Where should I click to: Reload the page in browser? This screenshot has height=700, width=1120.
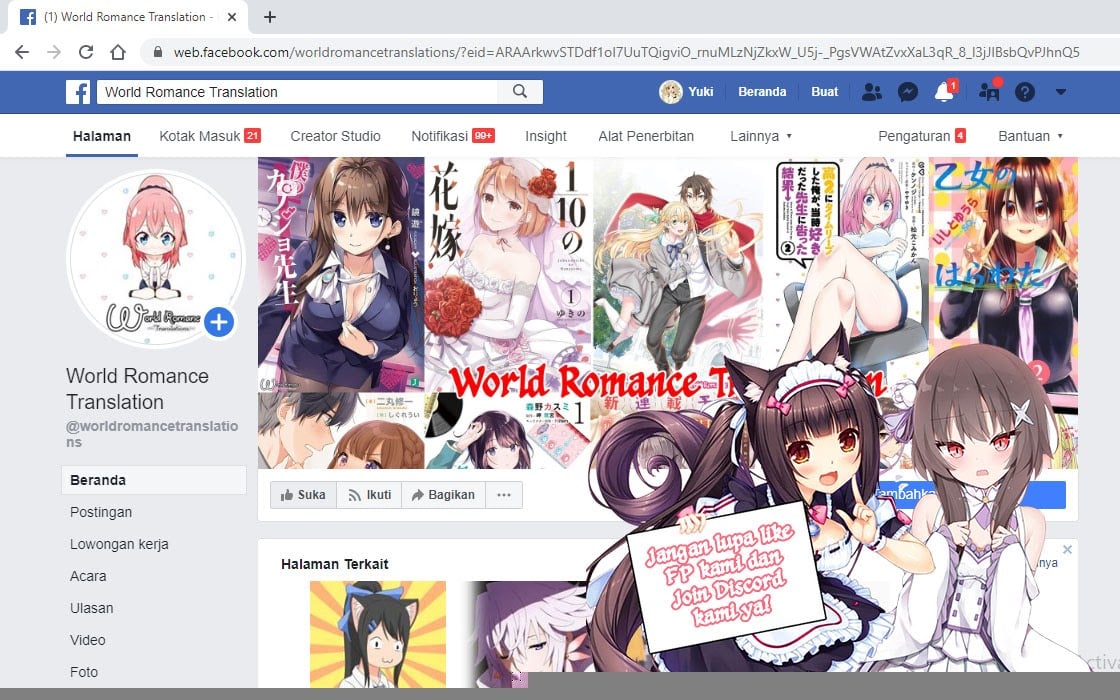(86, 52)
